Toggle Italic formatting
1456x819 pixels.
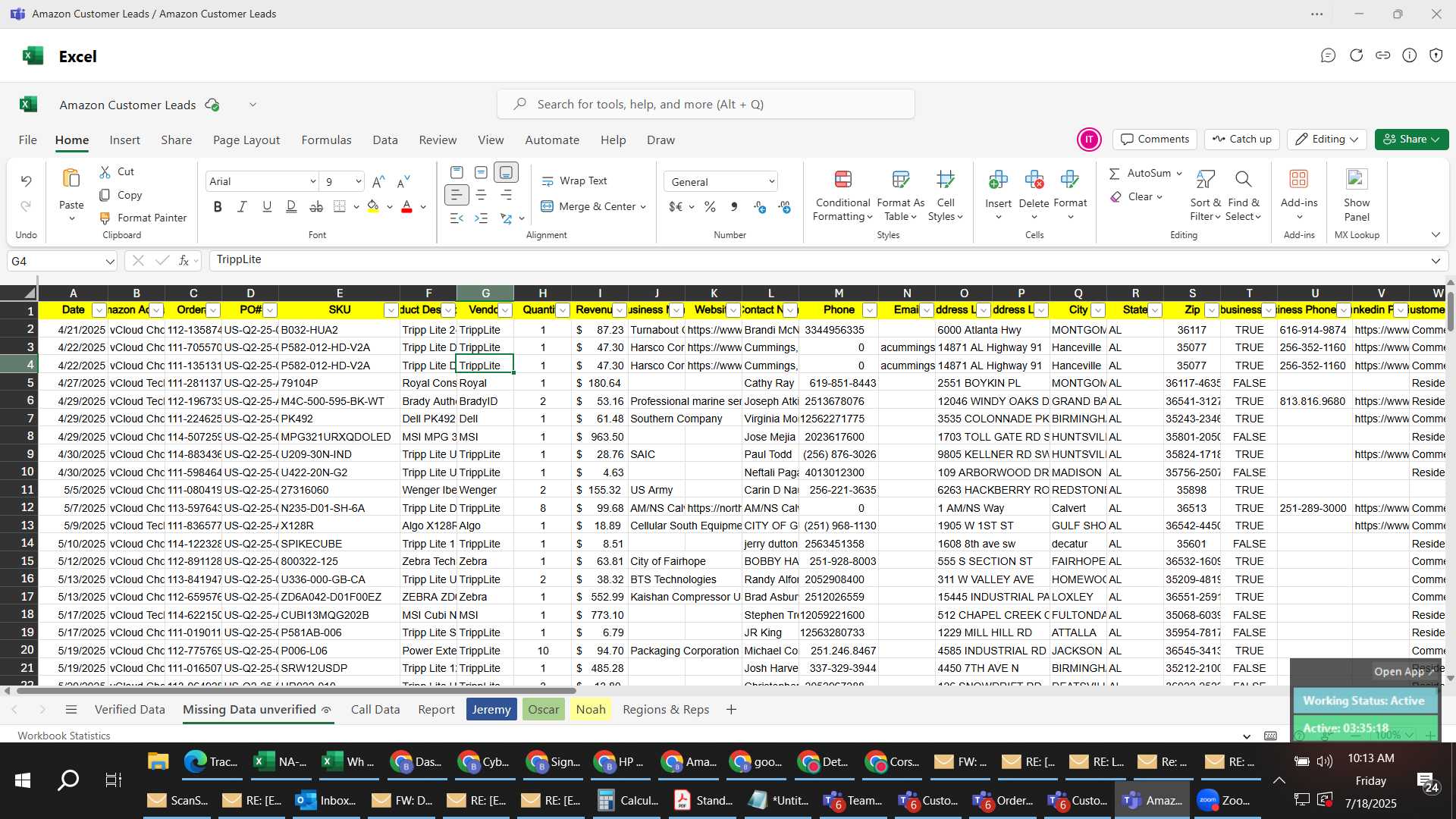tap(242, 206)
